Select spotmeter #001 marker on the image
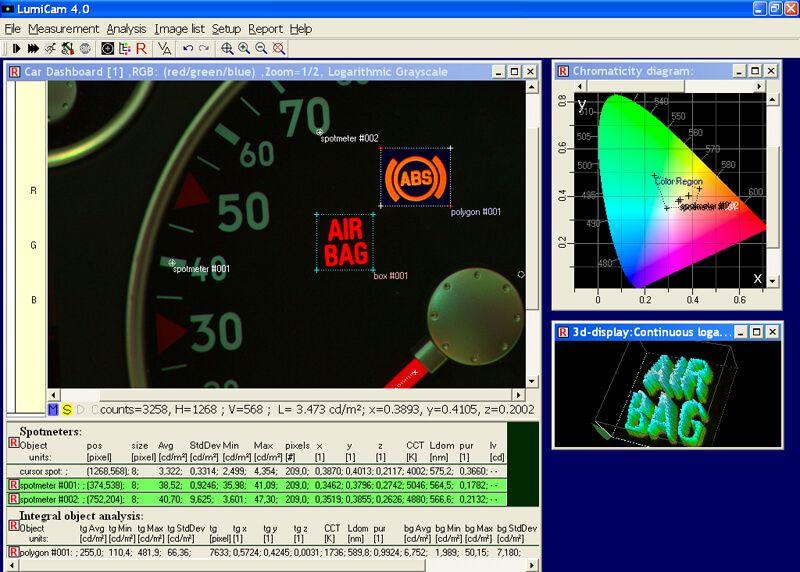 click(x=172, y=262)
